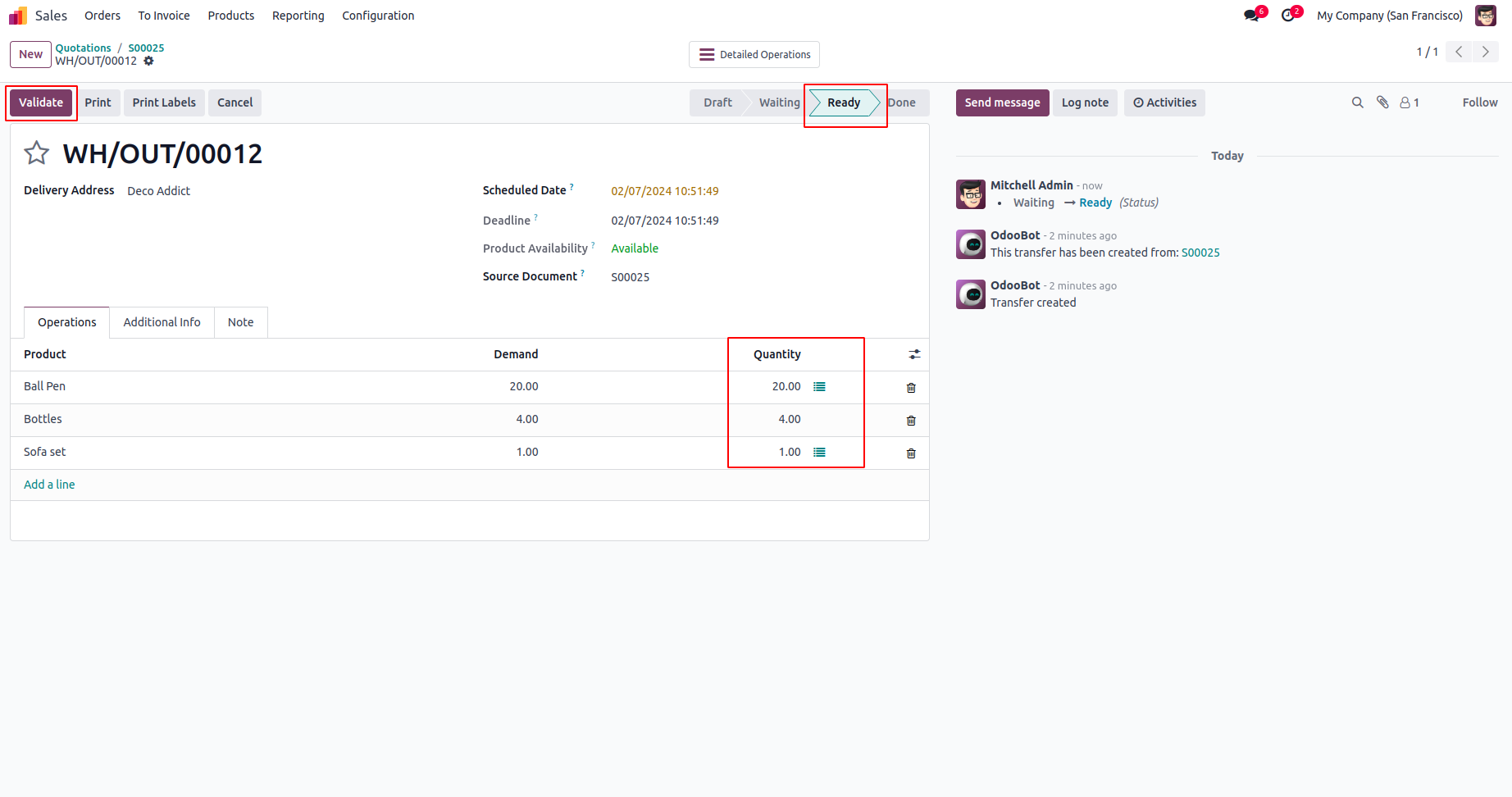Image resolution: width=1512 pixels, height=797 pixels.
Task: Edit Bottles quantity 4.00
Action: click(x=790, y=419)
